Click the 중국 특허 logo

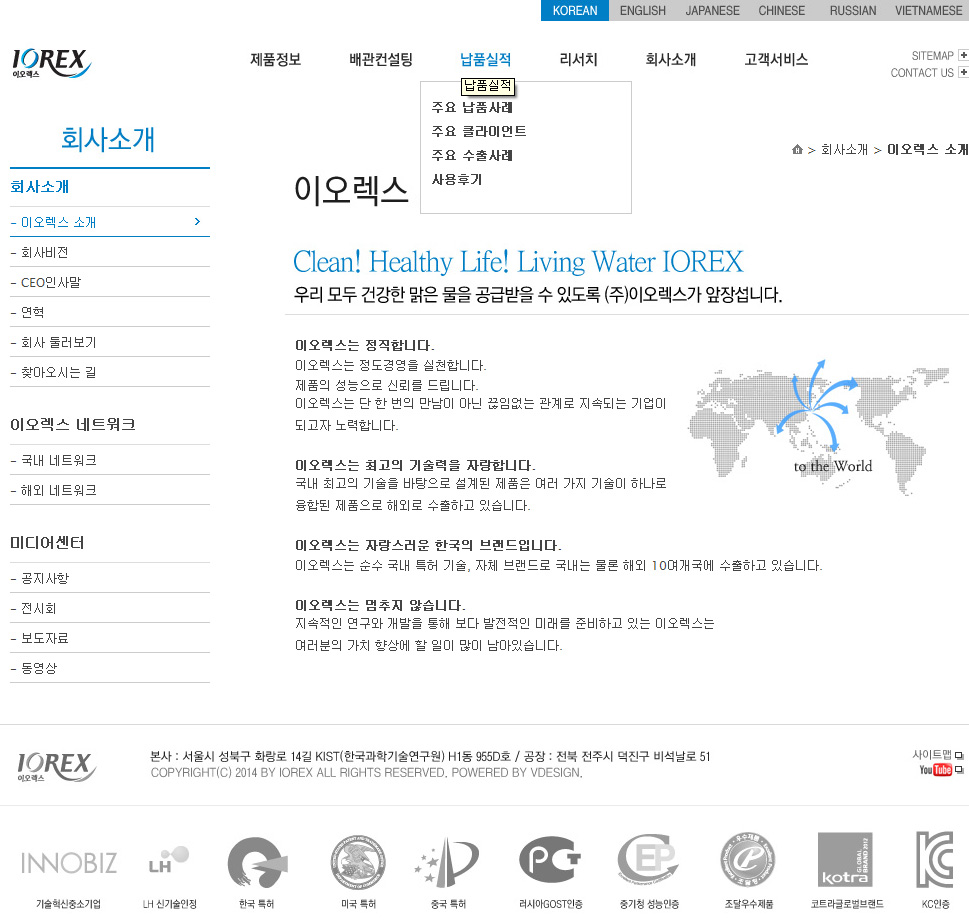click(447, 862)
